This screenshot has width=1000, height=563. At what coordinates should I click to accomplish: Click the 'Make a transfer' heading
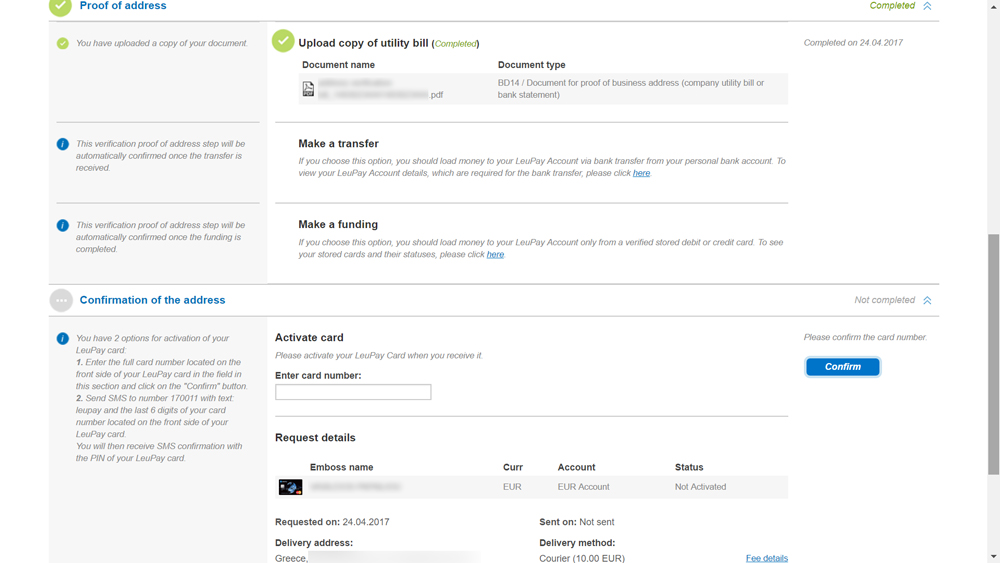pos(338,143)
